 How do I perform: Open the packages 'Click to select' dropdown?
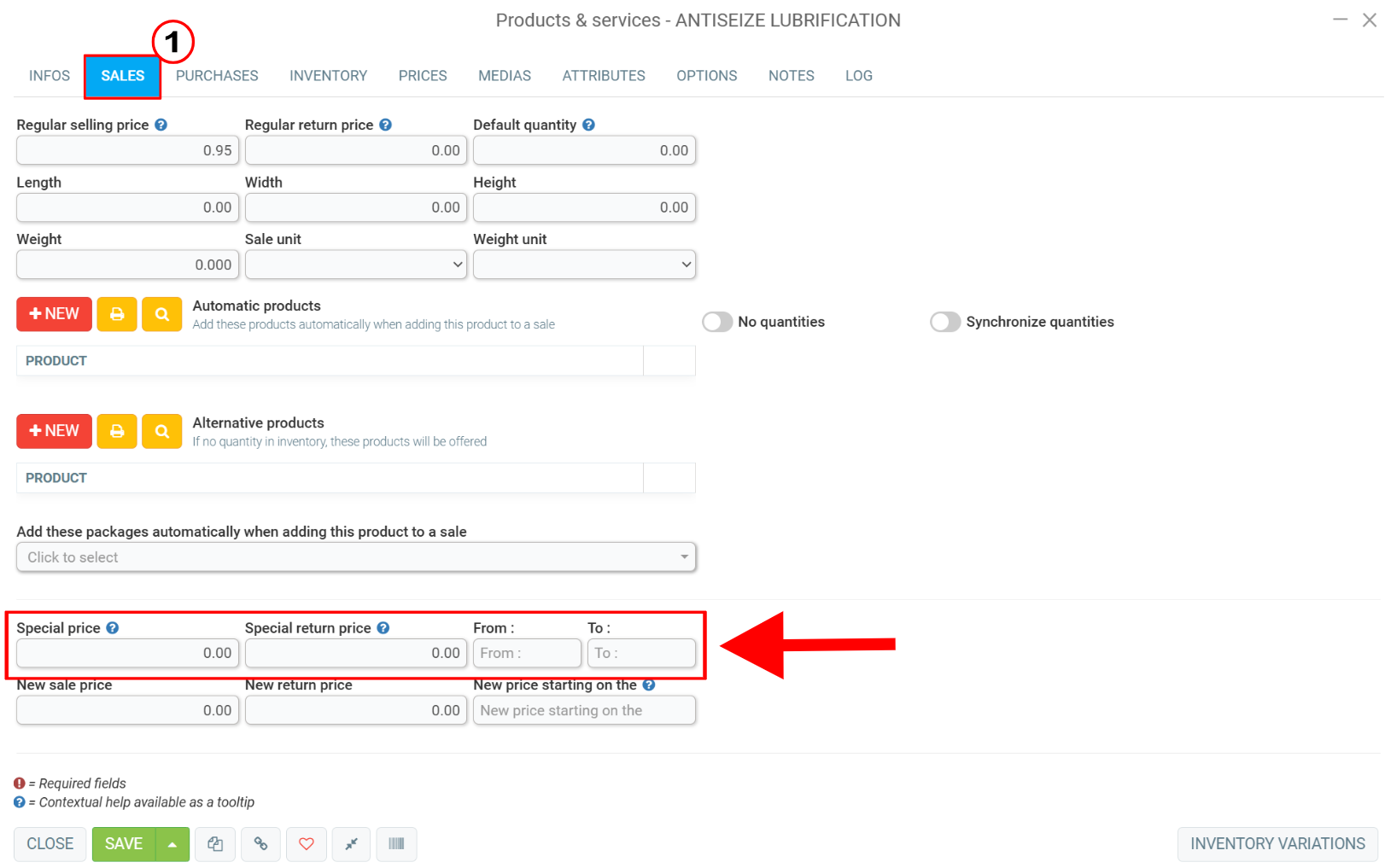356,557
